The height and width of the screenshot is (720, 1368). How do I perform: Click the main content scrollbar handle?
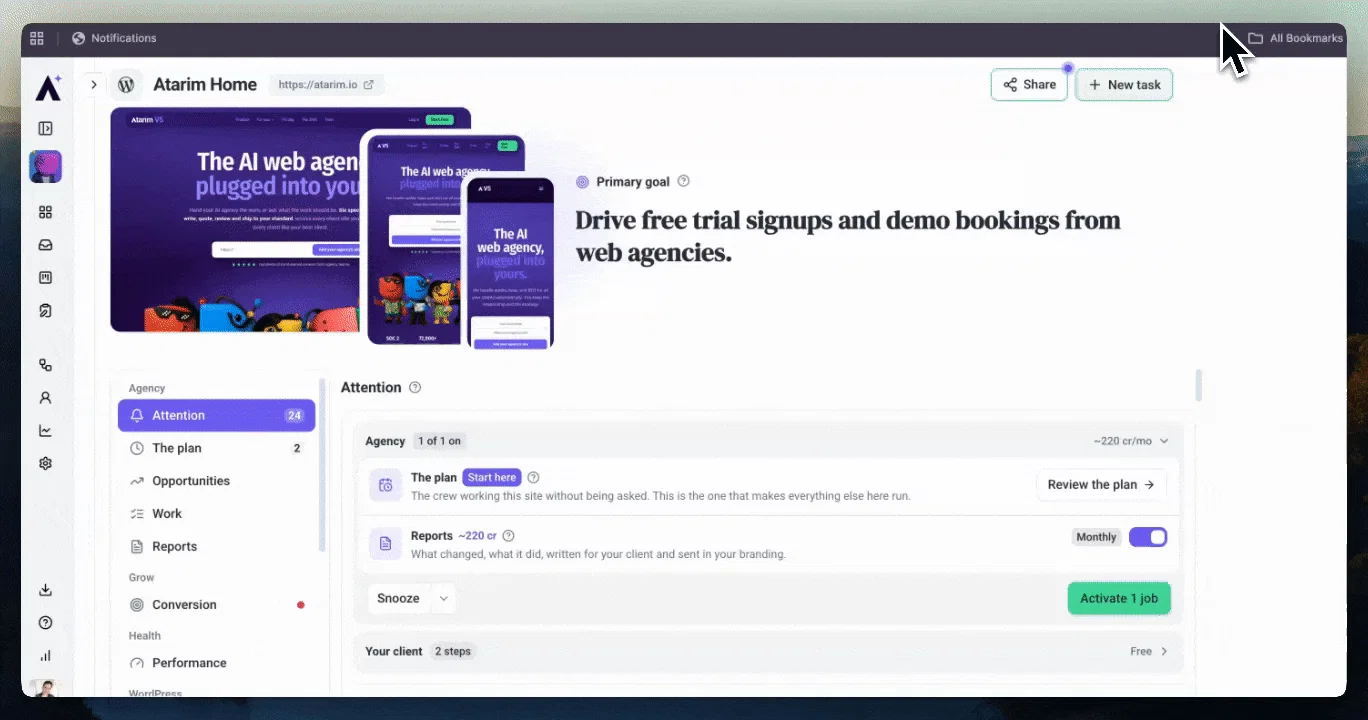click(x=1199, y=385)
